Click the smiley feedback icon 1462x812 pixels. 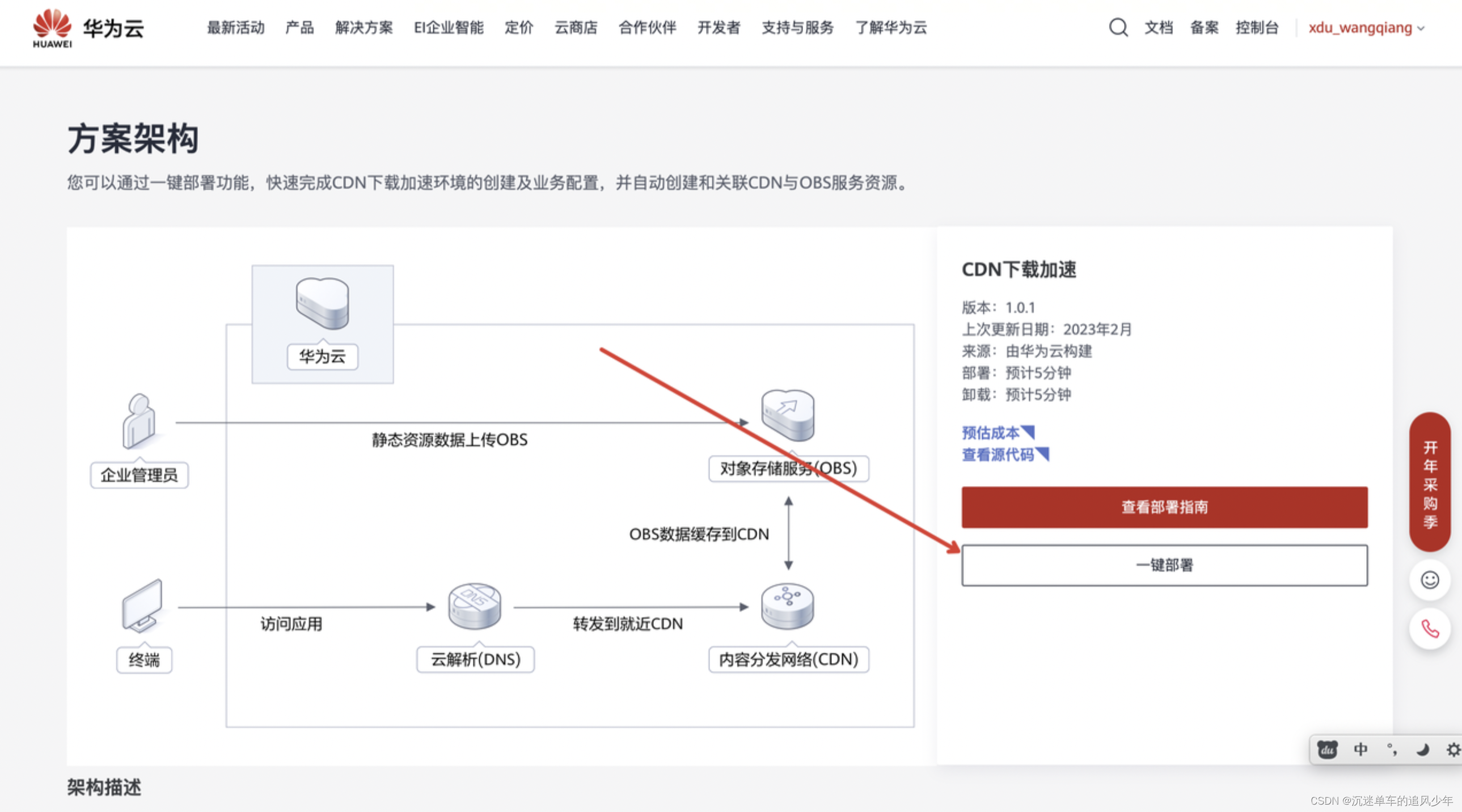click(x=1430, y=580)
